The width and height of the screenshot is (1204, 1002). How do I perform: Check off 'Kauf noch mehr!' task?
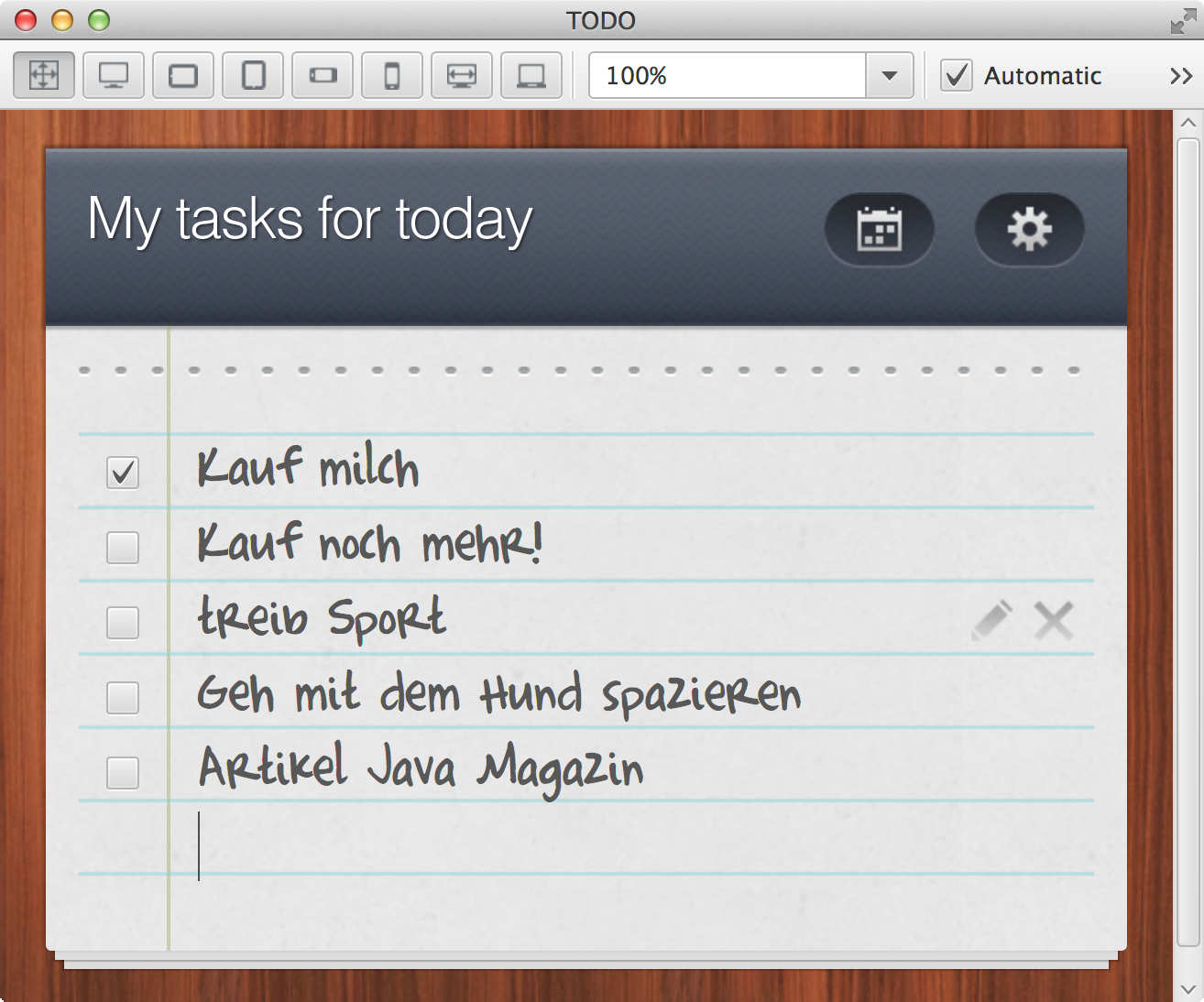click(x=123, y=548)
